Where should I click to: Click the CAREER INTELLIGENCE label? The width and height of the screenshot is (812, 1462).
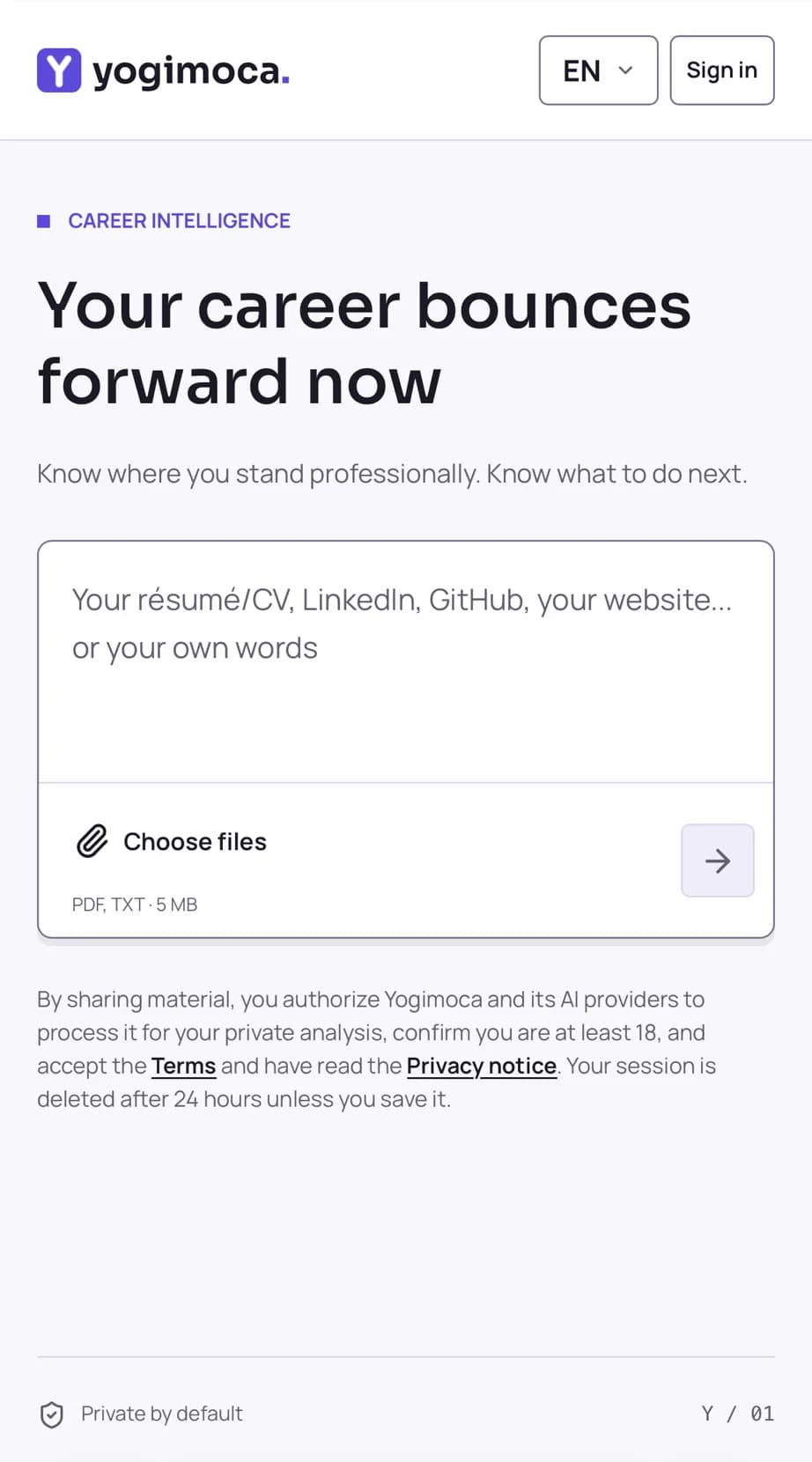point(180,221)
